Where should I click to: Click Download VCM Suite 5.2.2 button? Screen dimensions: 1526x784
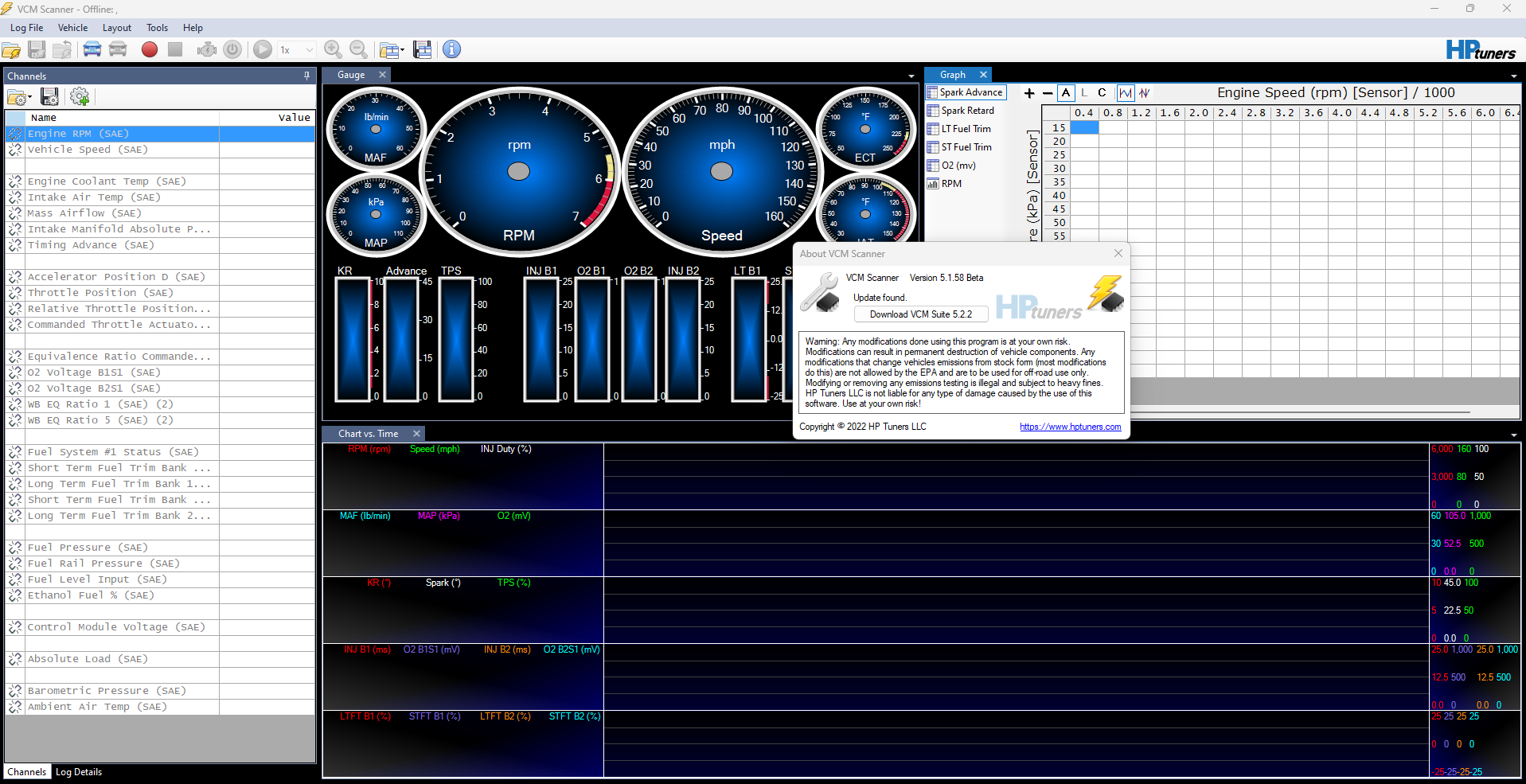point(921,314)
